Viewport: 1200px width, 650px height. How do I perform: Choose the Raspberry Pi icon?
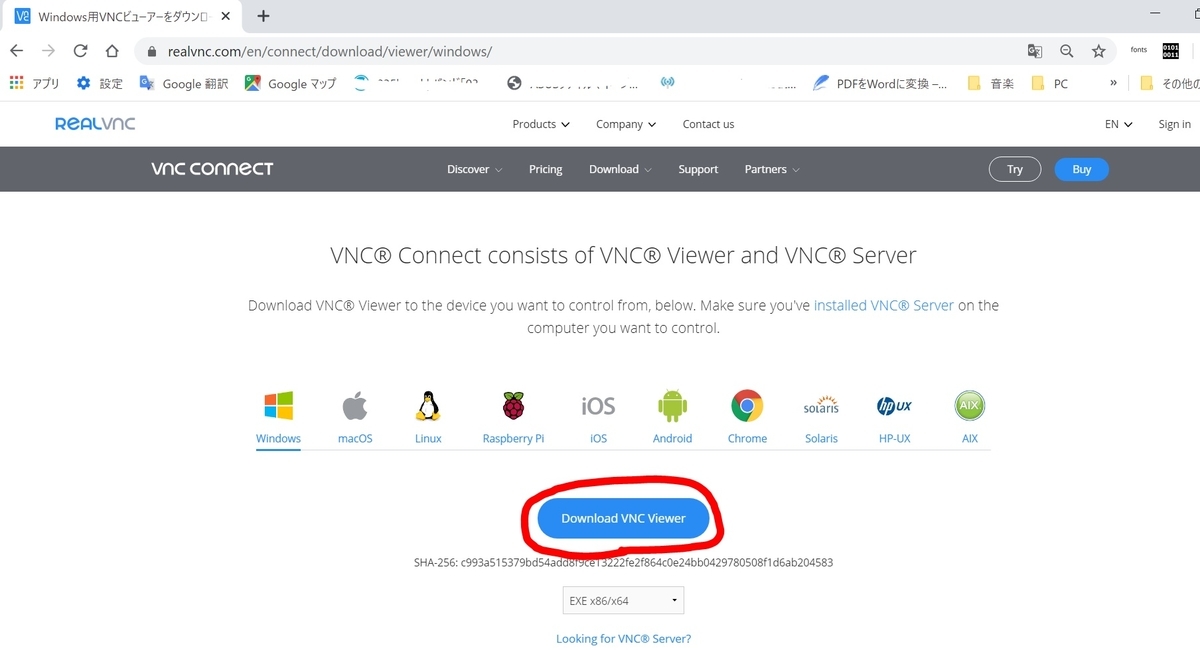click(x=513, y=405)
